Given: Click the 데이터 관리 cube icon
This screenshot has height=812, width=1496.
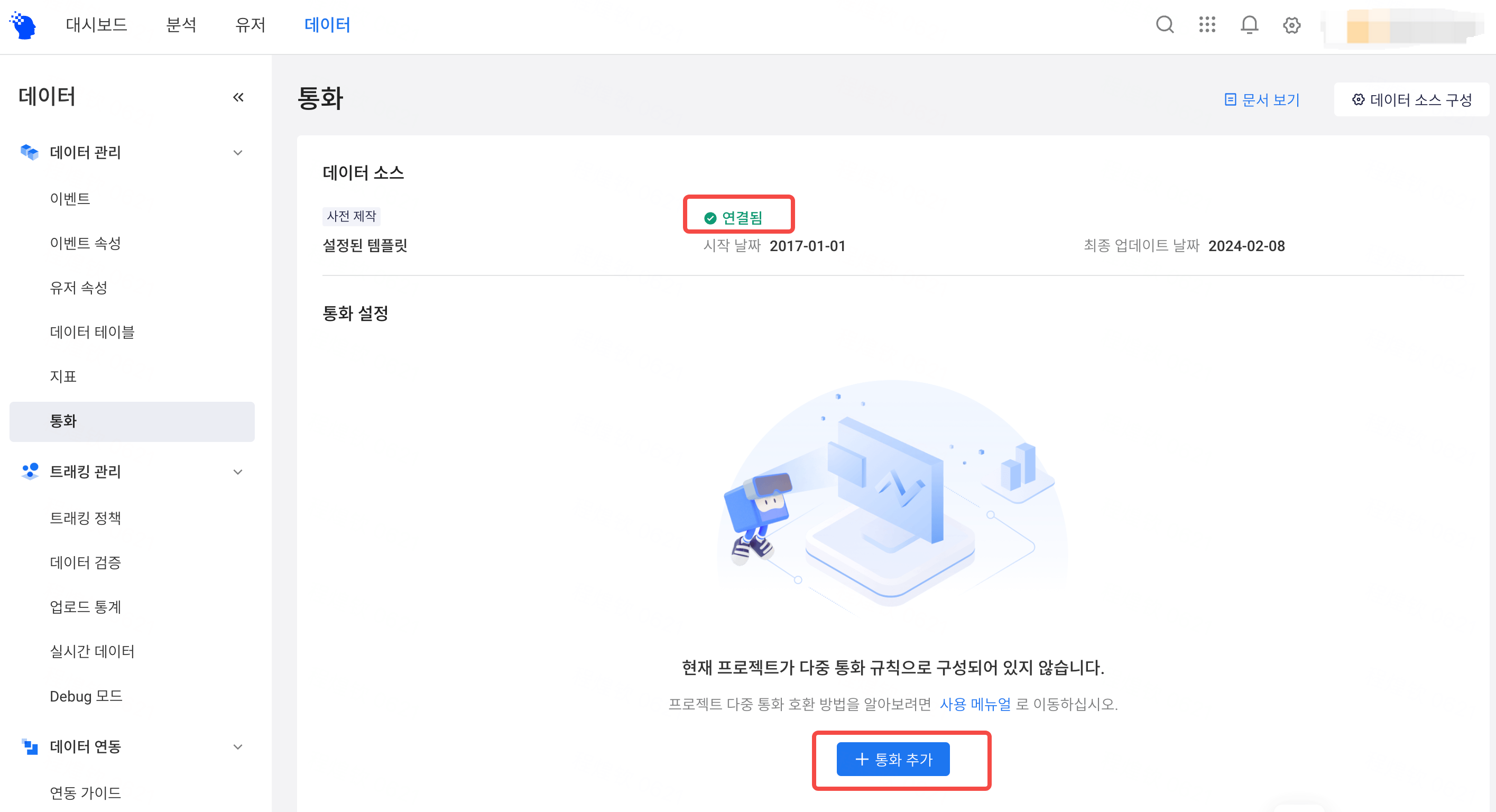Looking at the screenshot, I should [29, 152].
